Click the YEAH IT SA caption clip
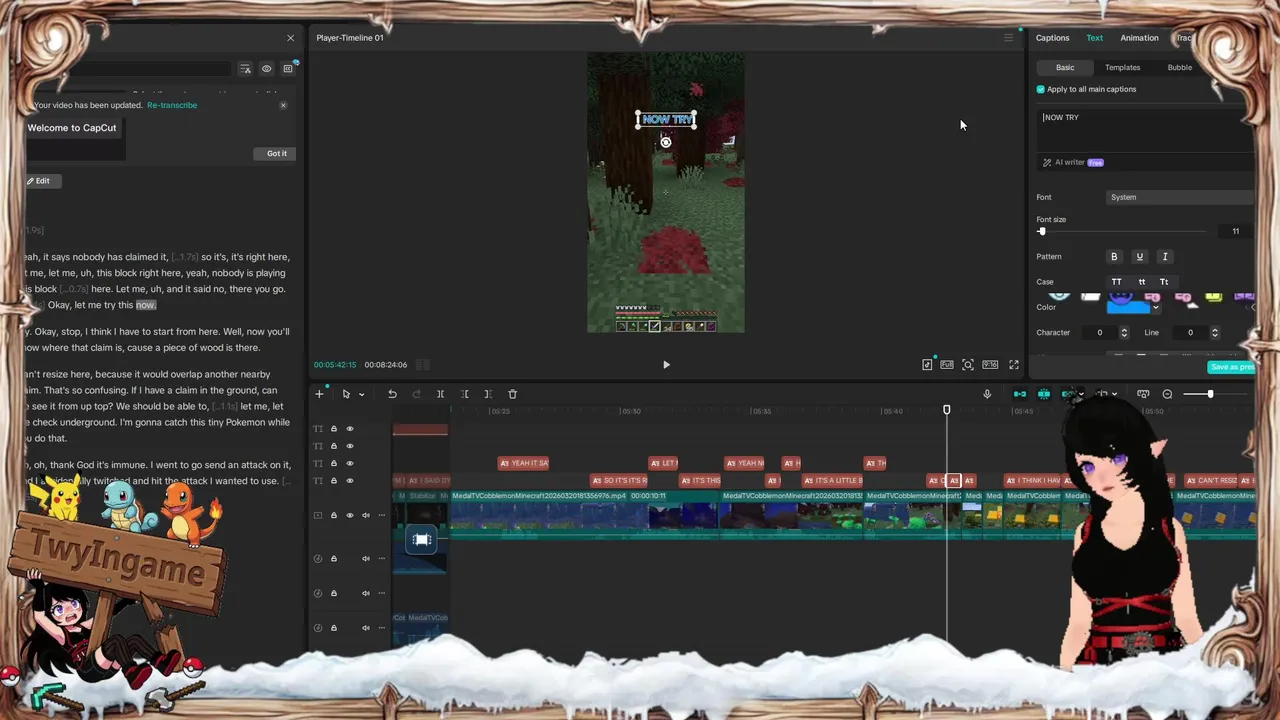Image resolution: width=1280 pixels, height=720 pixels. coord(523,463)
